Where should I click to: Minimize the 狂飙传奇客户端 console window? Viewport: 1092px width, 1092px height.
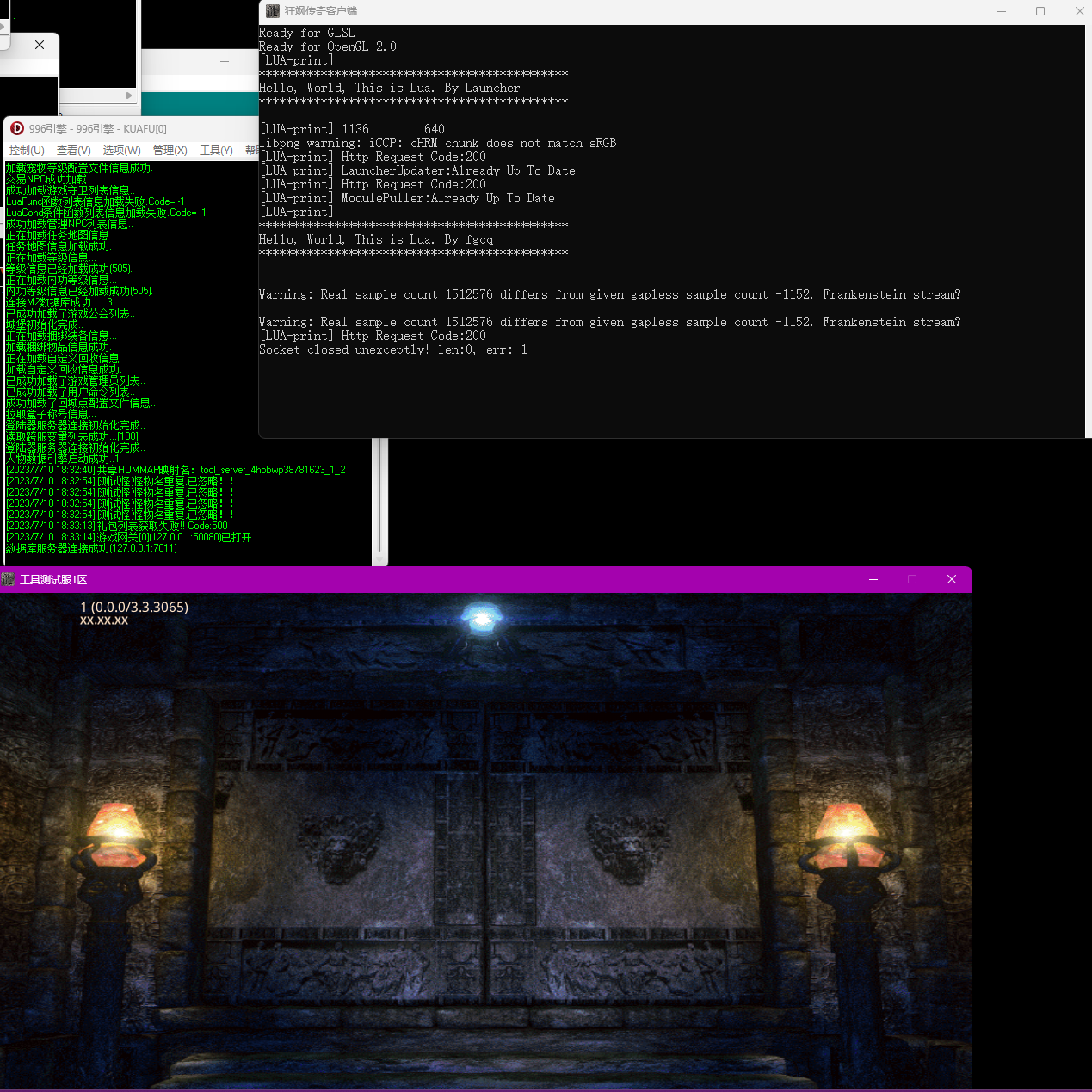[1001, 11]
